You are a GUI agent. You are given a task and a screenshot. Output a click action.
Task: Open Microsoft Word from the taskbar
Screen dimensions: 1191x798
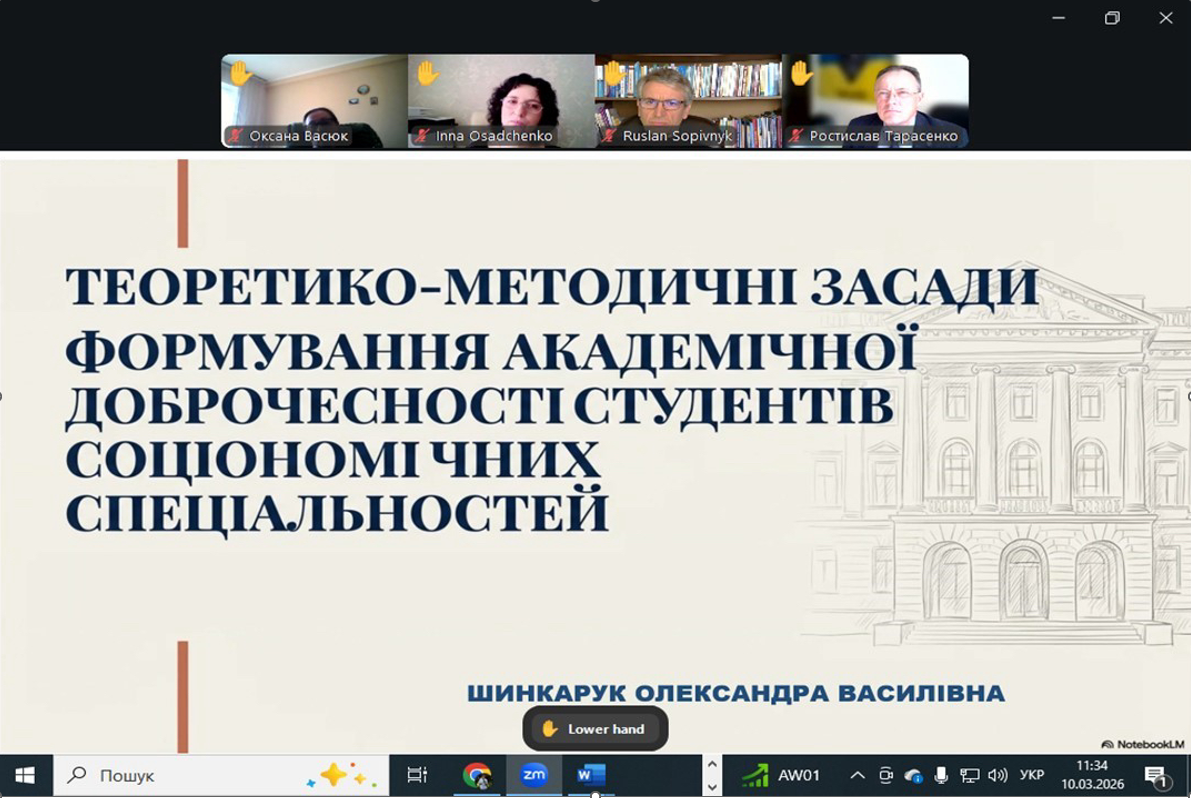(591, 775)
